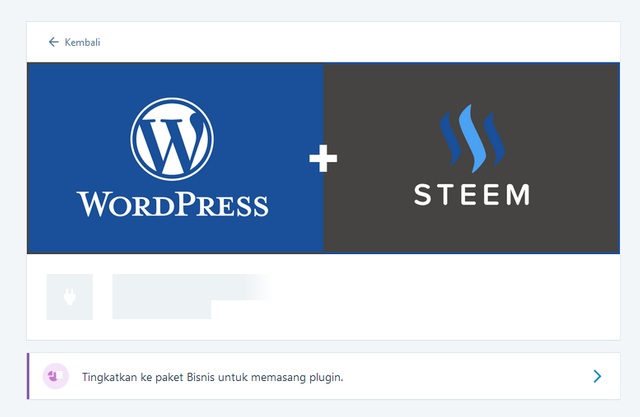Click empty header area beside Kembali
Image resolution: width=640 pixels, height=417 pixels.
point(359,42)
